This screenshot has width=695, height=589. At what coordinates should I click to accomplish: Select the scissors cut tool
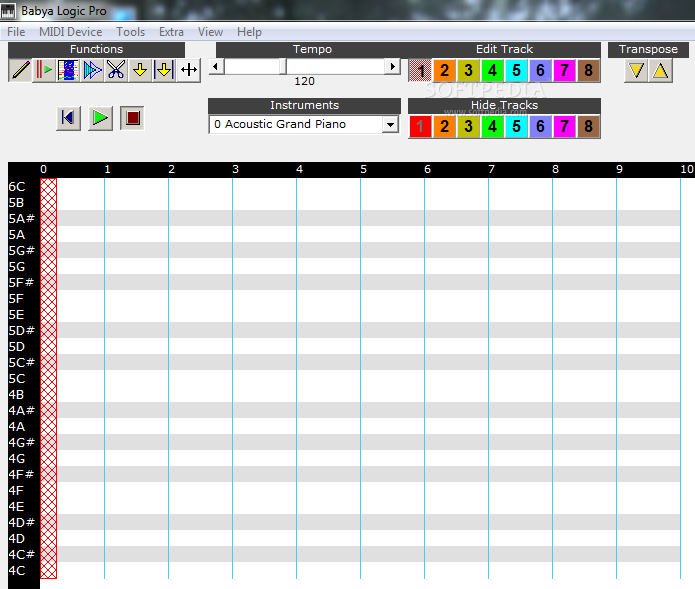(116, 70)
